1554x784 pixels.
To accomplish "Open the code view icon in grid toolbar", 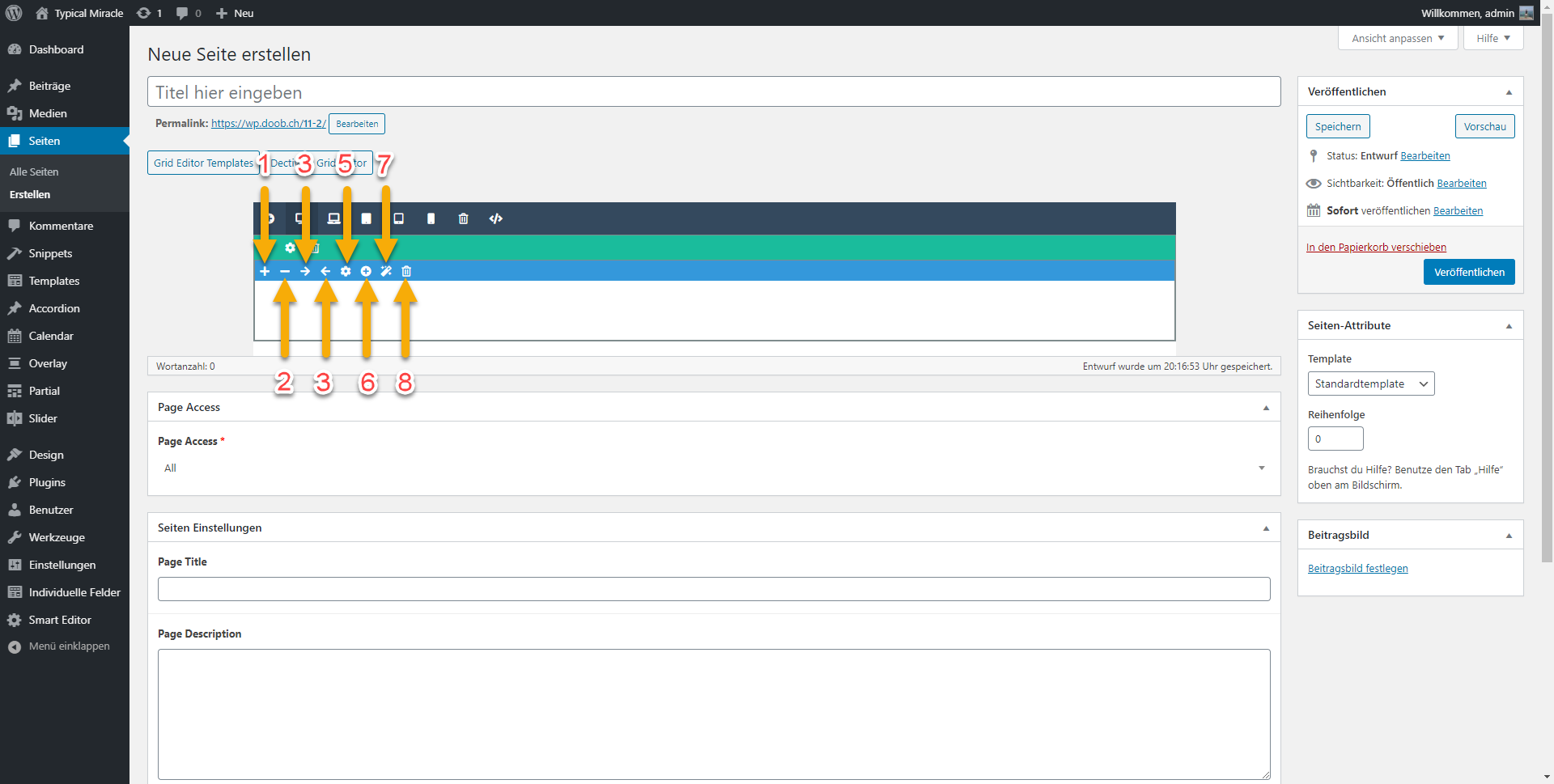I will pos(496,218).
